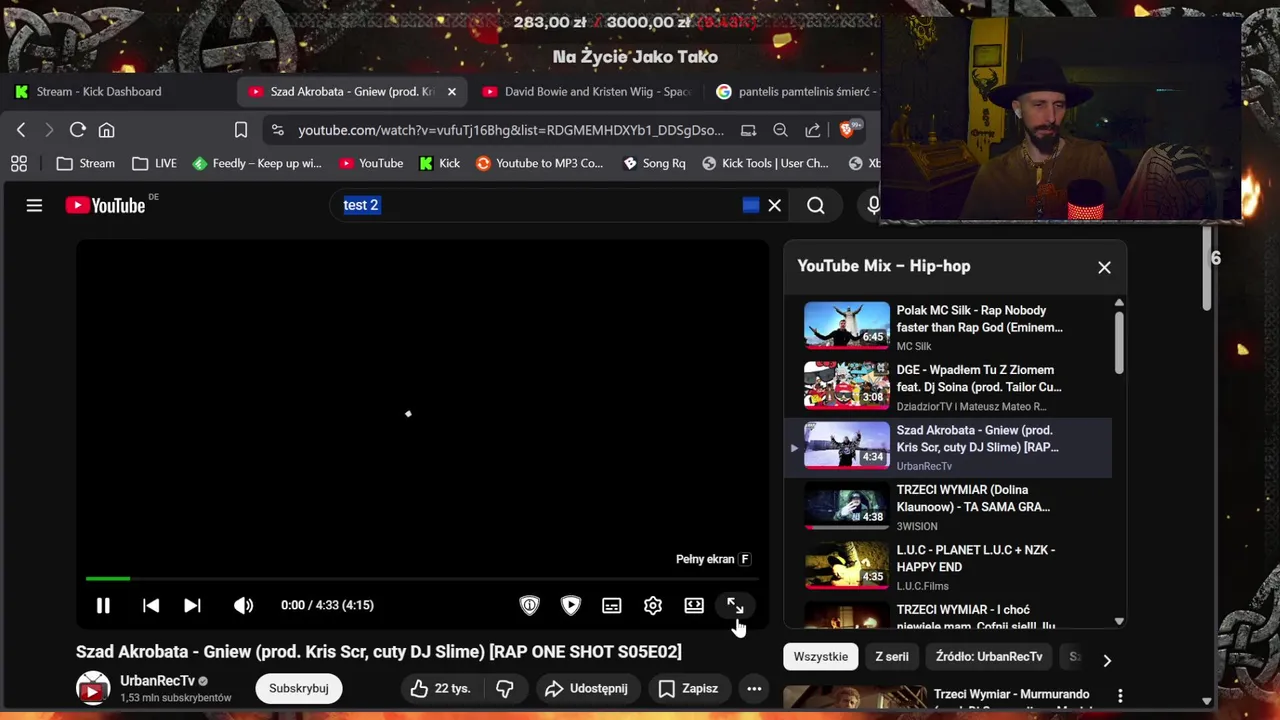Open the browser home page
The height and width of the screenshot is (720, 1280).
click(x=106, y=130)
